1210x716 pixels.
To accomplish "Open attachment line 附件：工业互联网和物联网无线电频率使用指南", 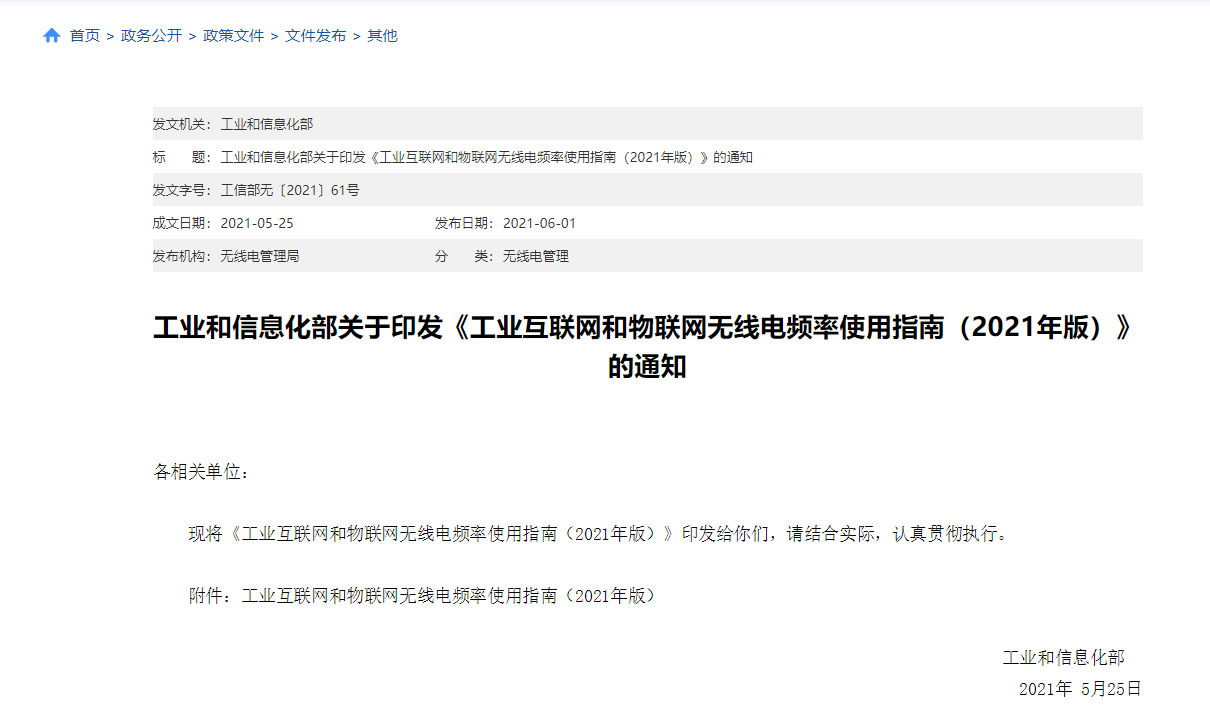I will 423,596.
